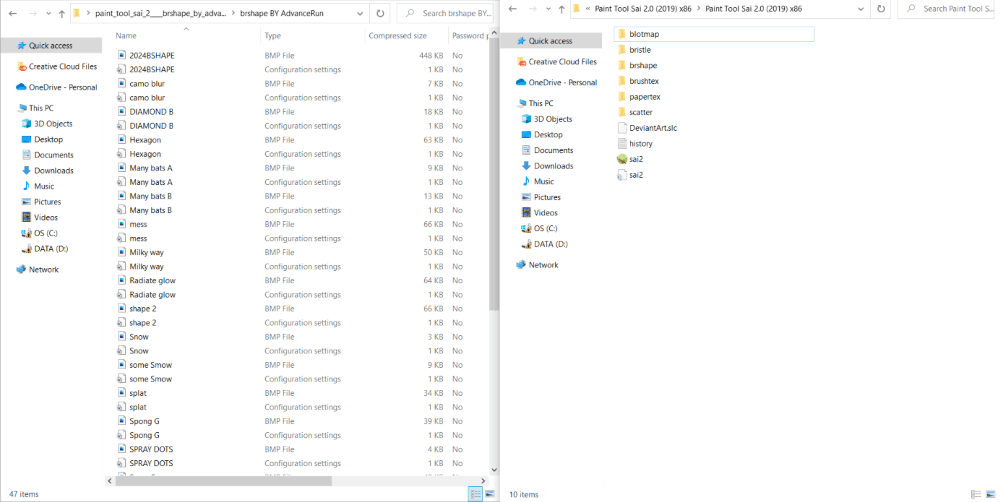Click first Paint Tool Sai 2.0 breadcrumb segment

pos(643,9)
